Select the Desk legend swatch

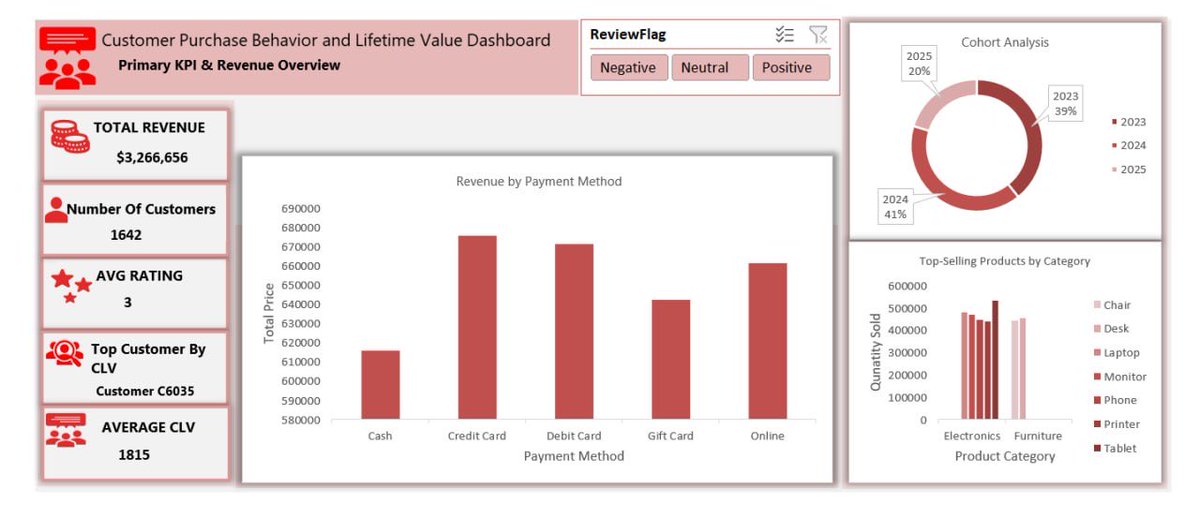pyautogui.click(x=1097, y=329)
